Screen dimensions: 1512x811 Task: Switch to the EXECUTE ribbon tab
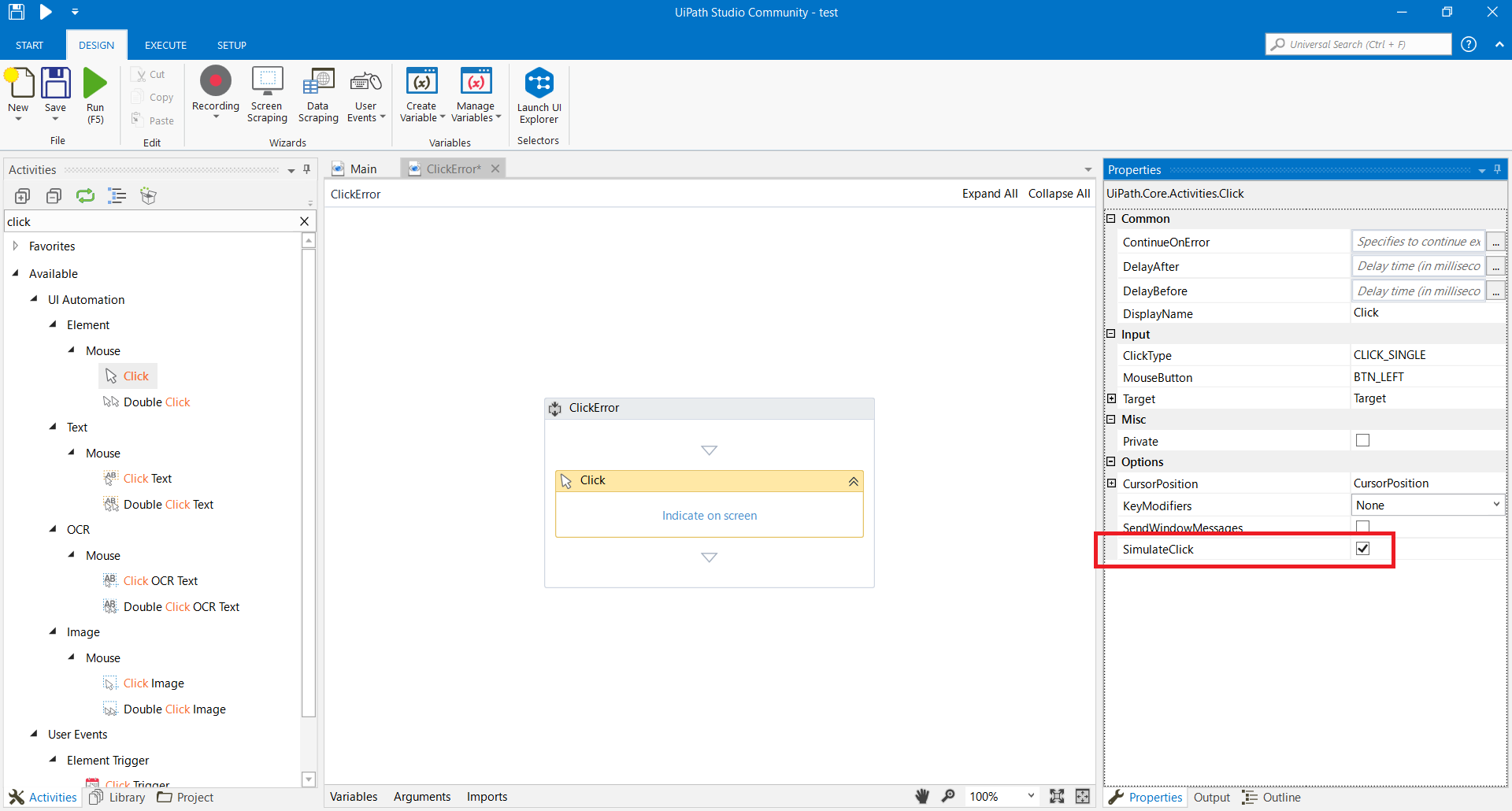pyautogui.click(x=166, y=45)
